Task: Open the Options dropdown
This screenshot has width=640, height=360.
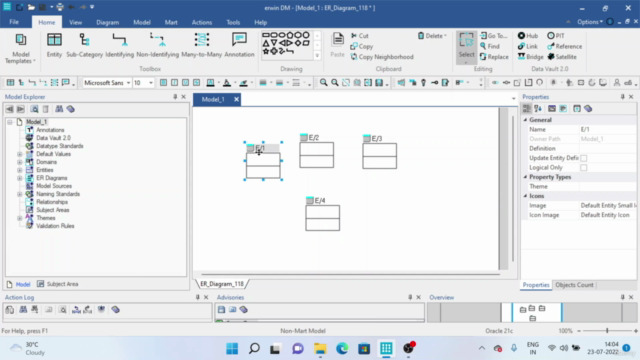Action: click(590, 22)
